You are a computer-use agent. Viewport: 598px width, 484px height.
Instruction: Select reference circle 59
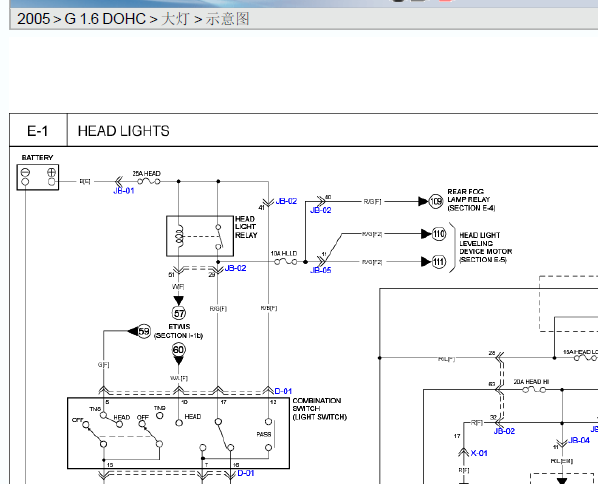[144, 331]
